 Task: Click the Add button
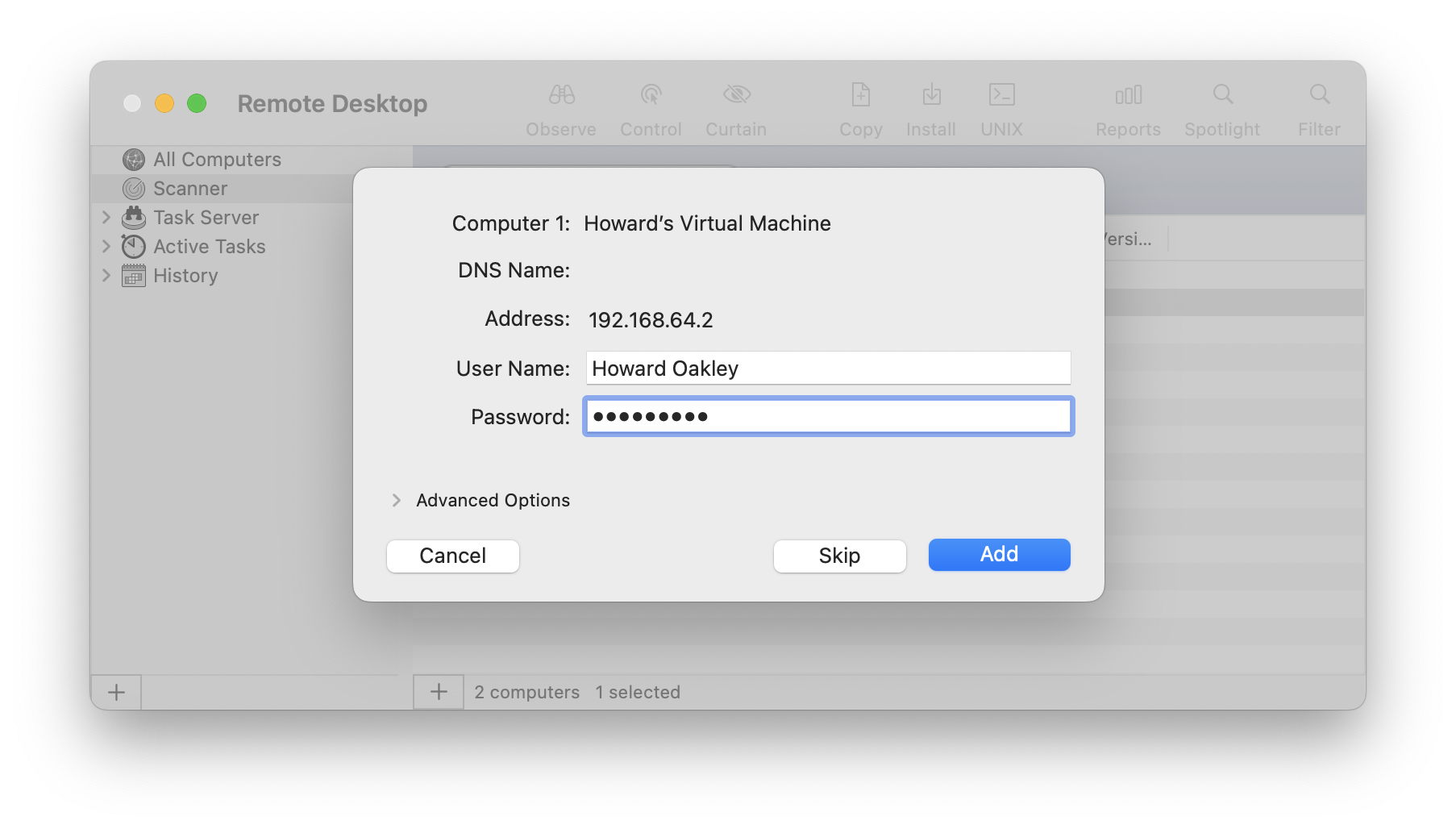pyautogui.click(x=998, y=554)
